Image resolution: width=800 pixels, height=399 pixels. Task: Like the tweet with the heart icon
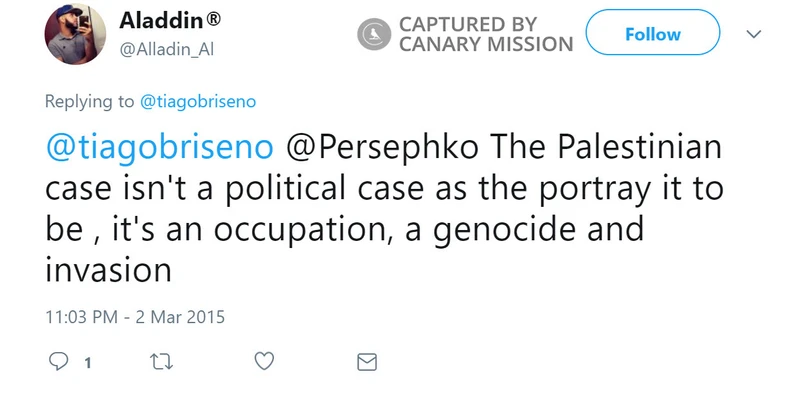[264, 361]
